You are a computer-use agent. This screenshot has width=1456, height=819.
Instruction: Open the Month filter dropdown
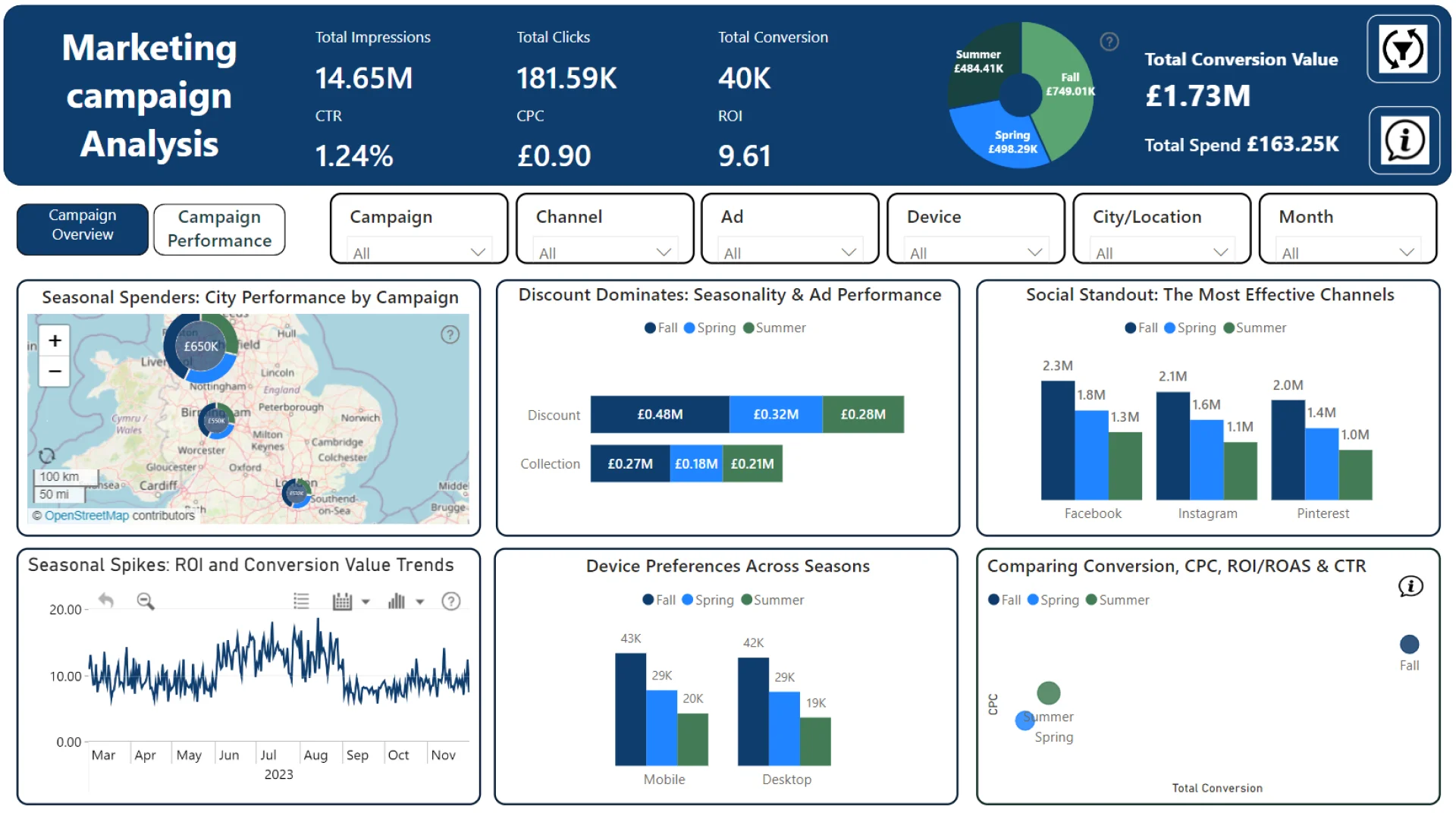point(1348,252)
